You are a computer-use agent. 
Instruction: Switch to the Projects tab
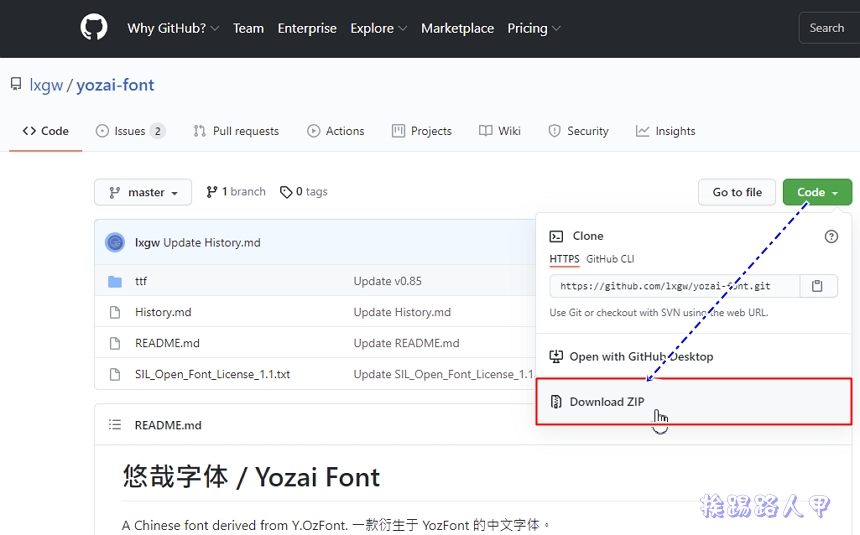pos(422,131)
